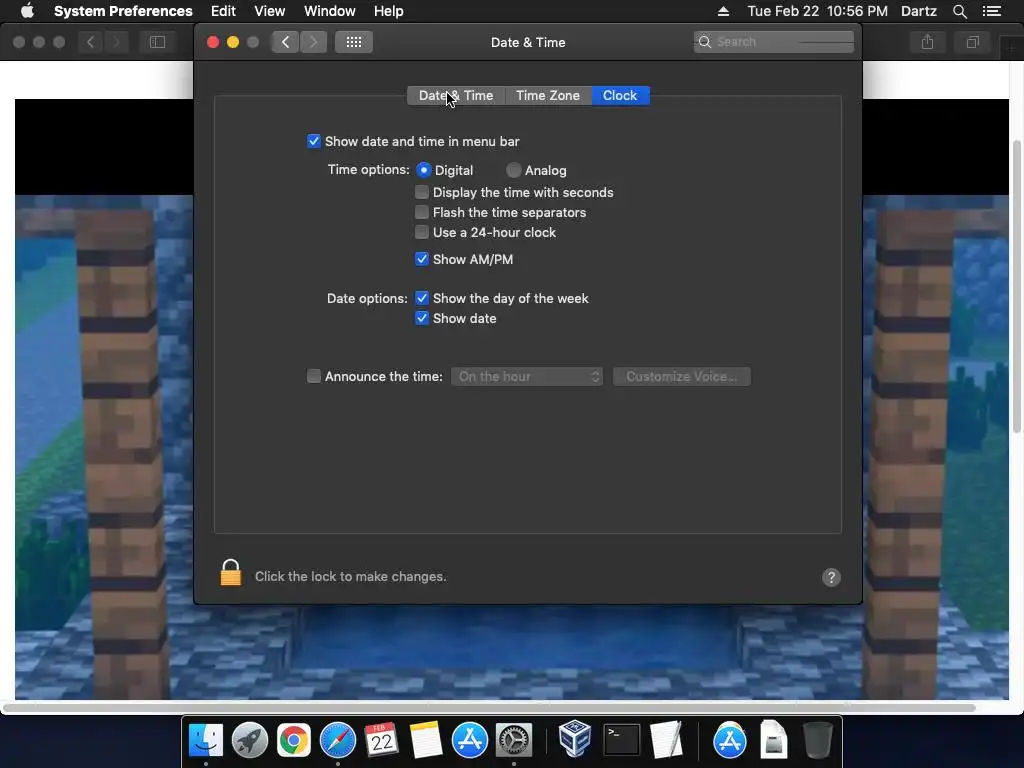The image size is (1024, 768).
Task: Toggle Show date and time in menu bar
Action: point(314,141)
